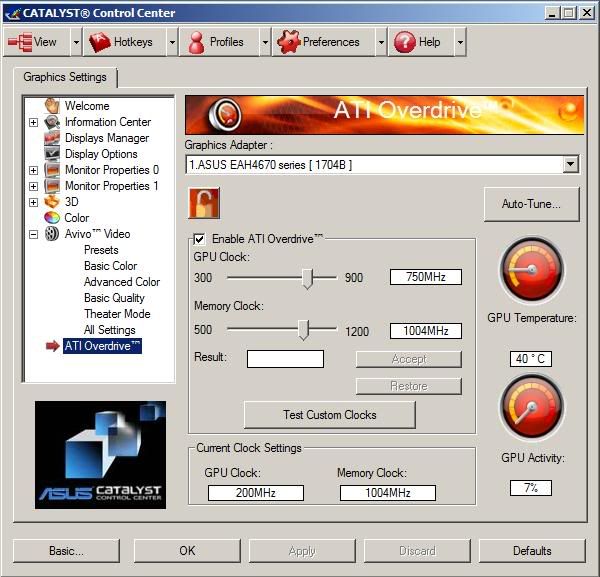The height and width of the screenshot is (577, 600).
Task: Collapse the Avivo Video tree node
Action: (x=34, y=234)
